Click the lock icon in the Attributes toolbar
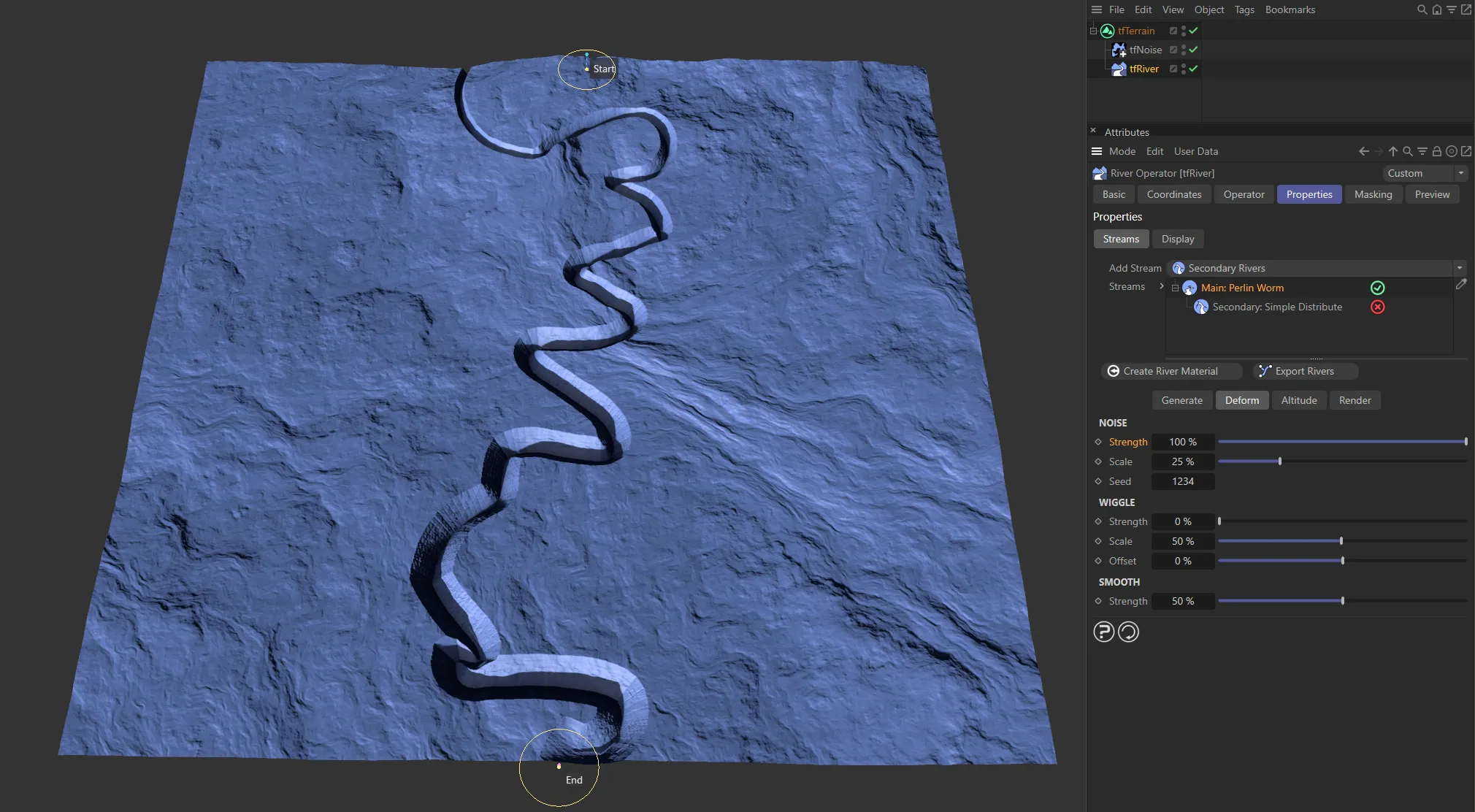 tap(1437, 151)
